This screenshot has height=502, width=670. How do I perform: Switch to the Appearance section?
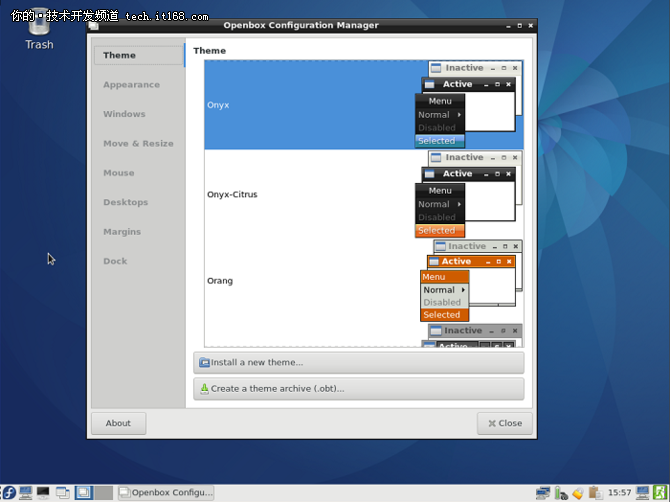[x=131, y=85]
